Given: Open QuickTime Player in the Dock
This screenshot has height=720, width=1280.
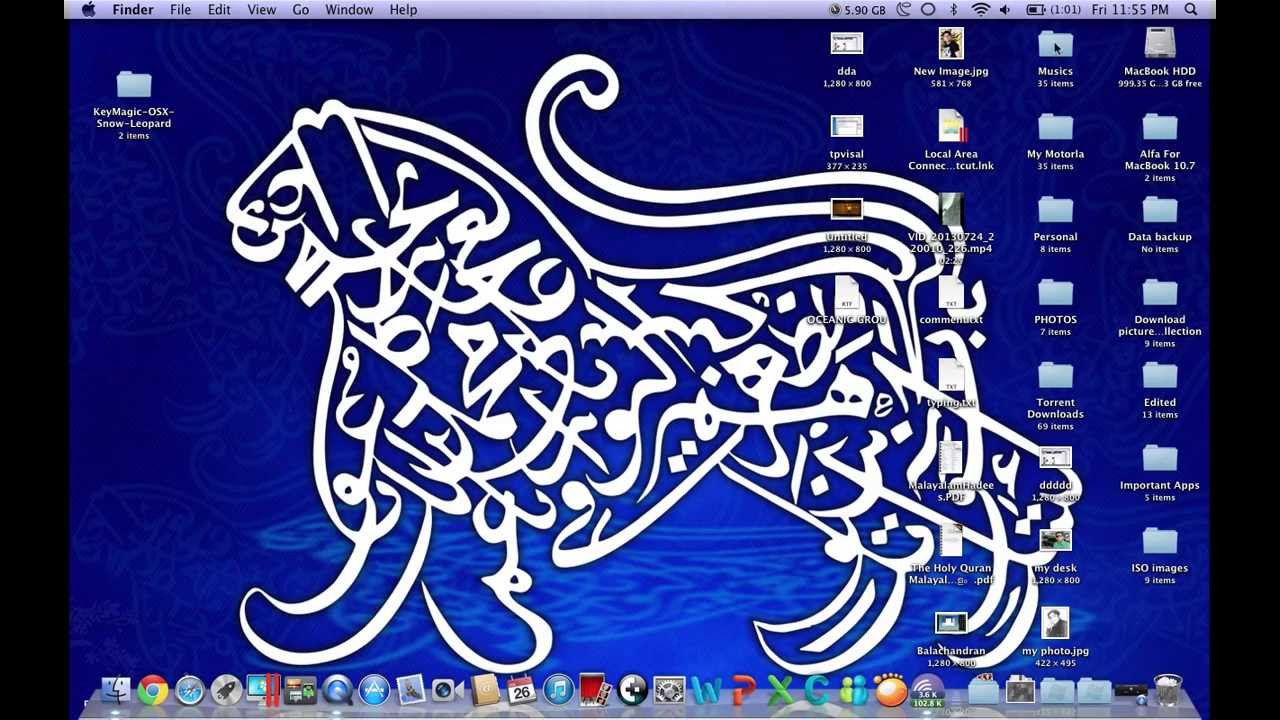Looking at the screenshot, I should [337, 689].
